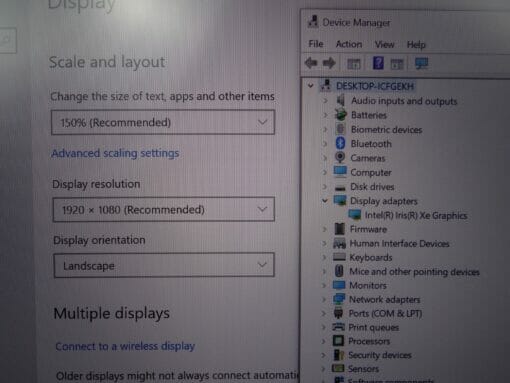Click the Sensors category icon
The image size is (510, 383).
(x=338, y=368)
